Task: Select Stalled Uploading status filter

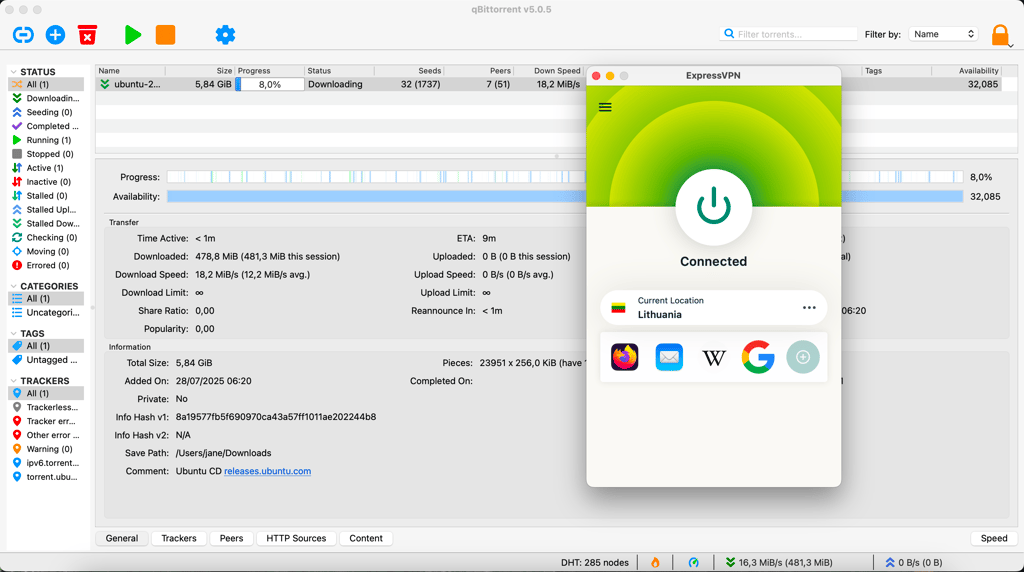Action: point(46,210)
